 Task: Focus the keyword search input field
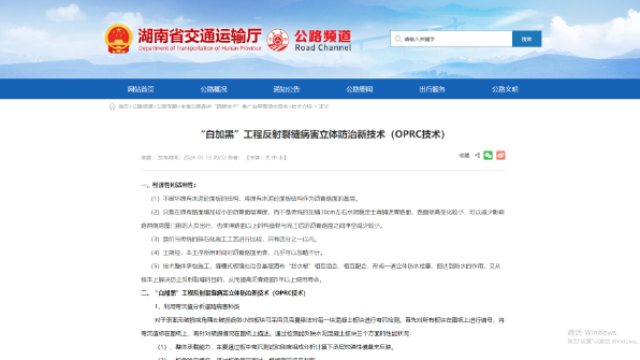451,39
